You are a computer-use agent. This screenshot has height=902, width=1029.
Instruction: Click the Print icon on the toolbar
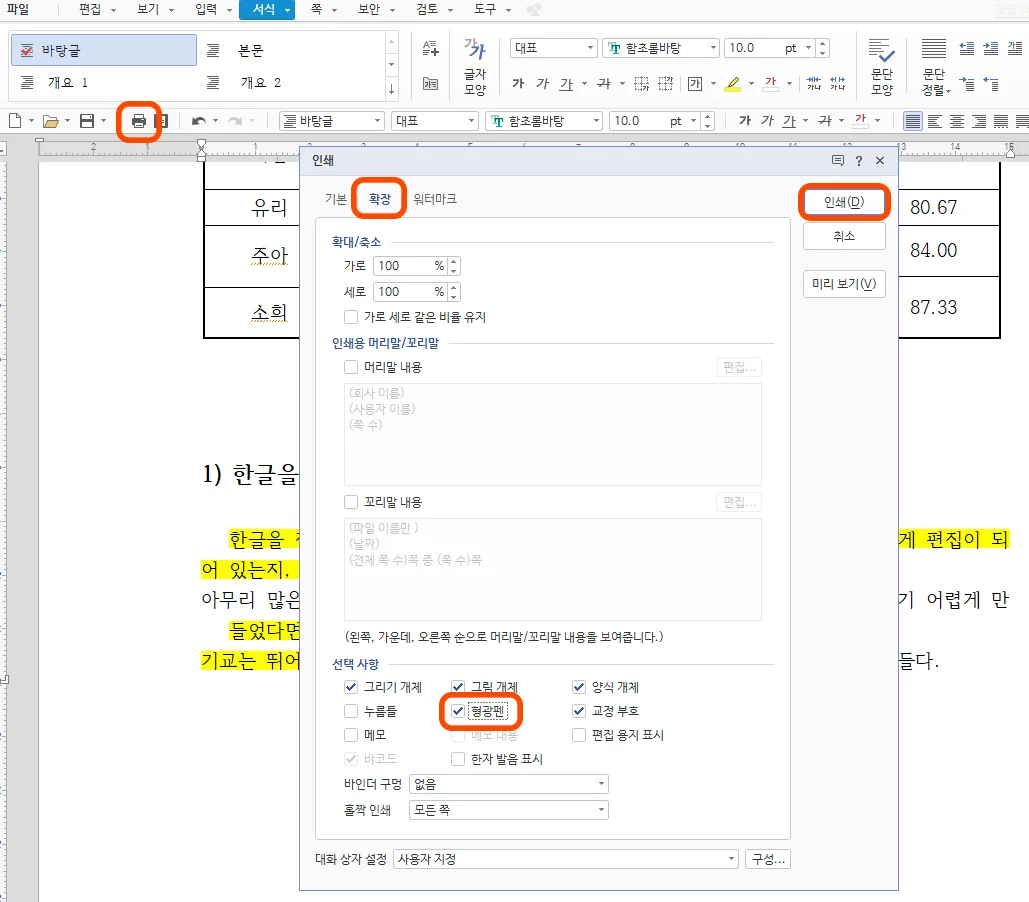[138, 120]
